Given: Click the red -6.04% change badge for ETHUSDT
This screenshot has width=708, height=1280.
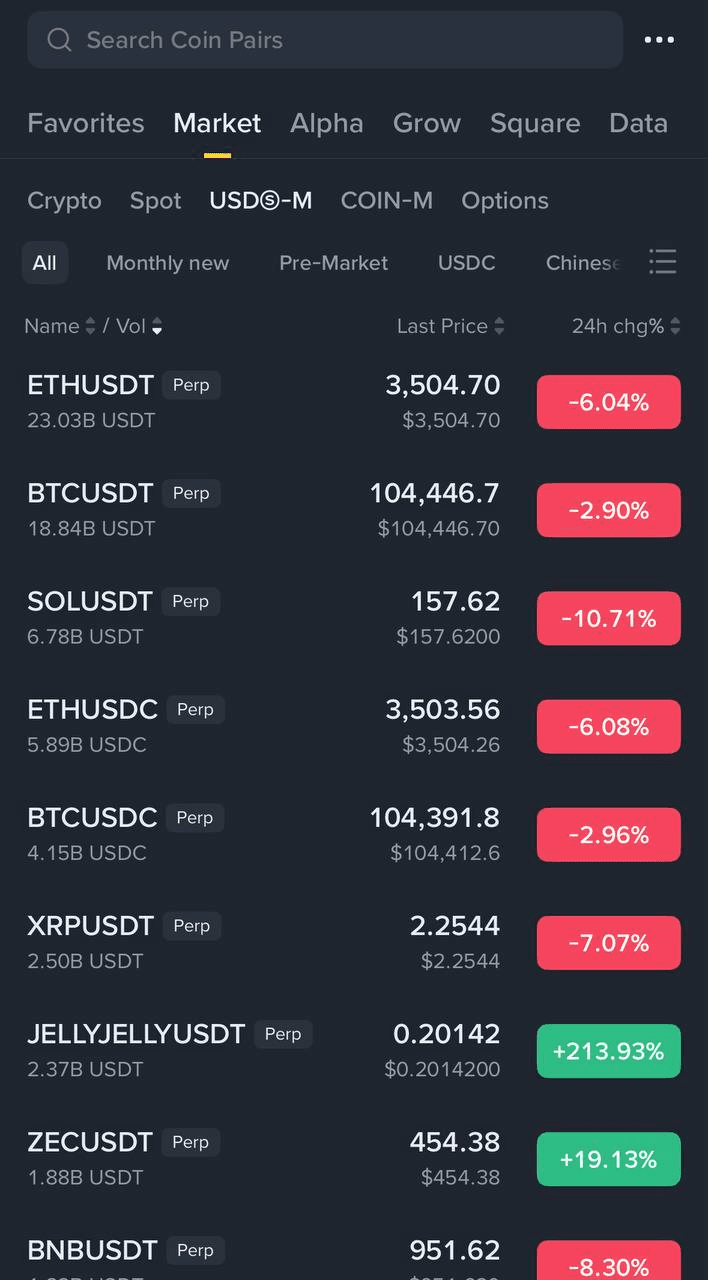Looking at the screenshot, I should coord(608,401).
